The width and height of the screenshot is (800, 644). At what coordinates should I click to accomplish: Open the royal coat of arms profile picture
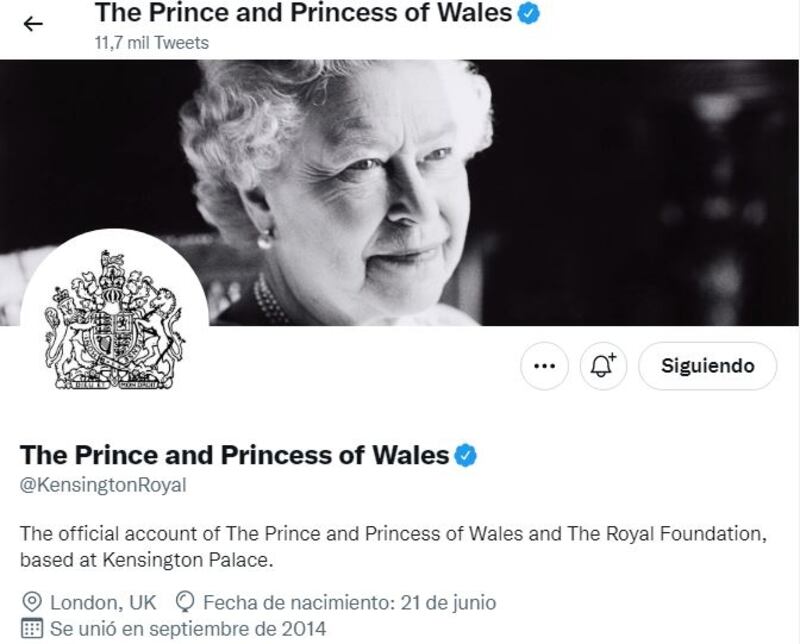(114, 320)
